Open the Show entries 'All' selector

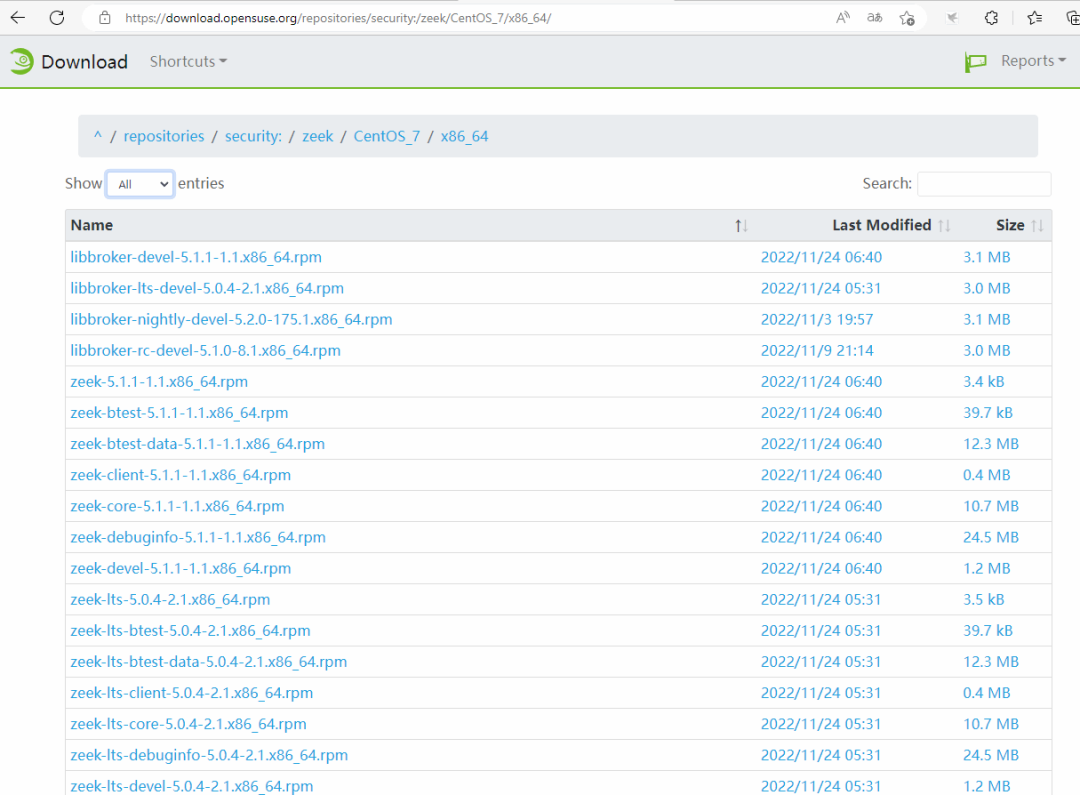click(140, 184)
